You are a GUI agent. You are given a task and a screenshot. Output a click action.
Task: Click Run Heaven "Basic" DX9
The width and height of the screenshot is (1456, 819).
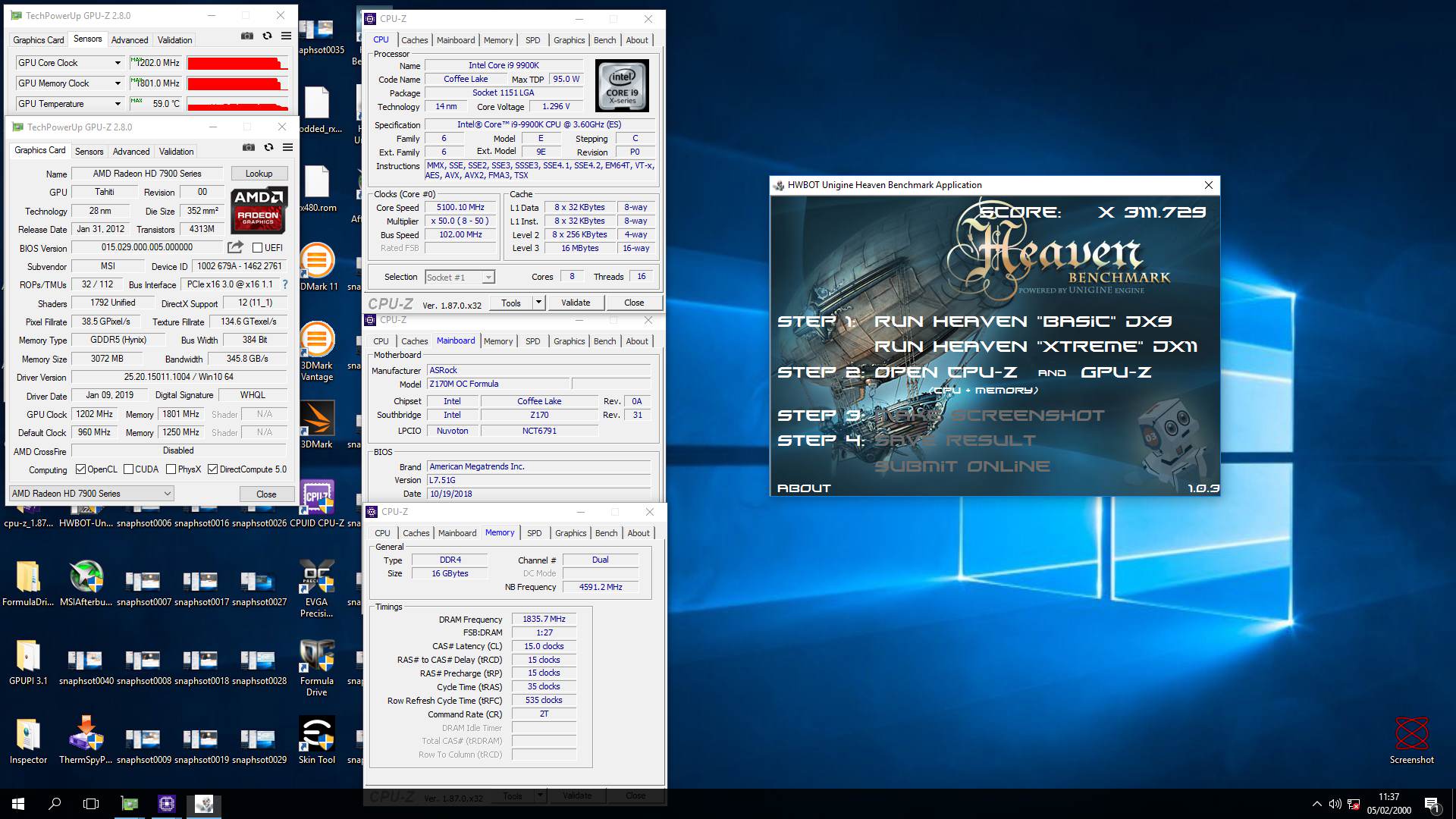pyautogui.click(x=1022, y=322)
